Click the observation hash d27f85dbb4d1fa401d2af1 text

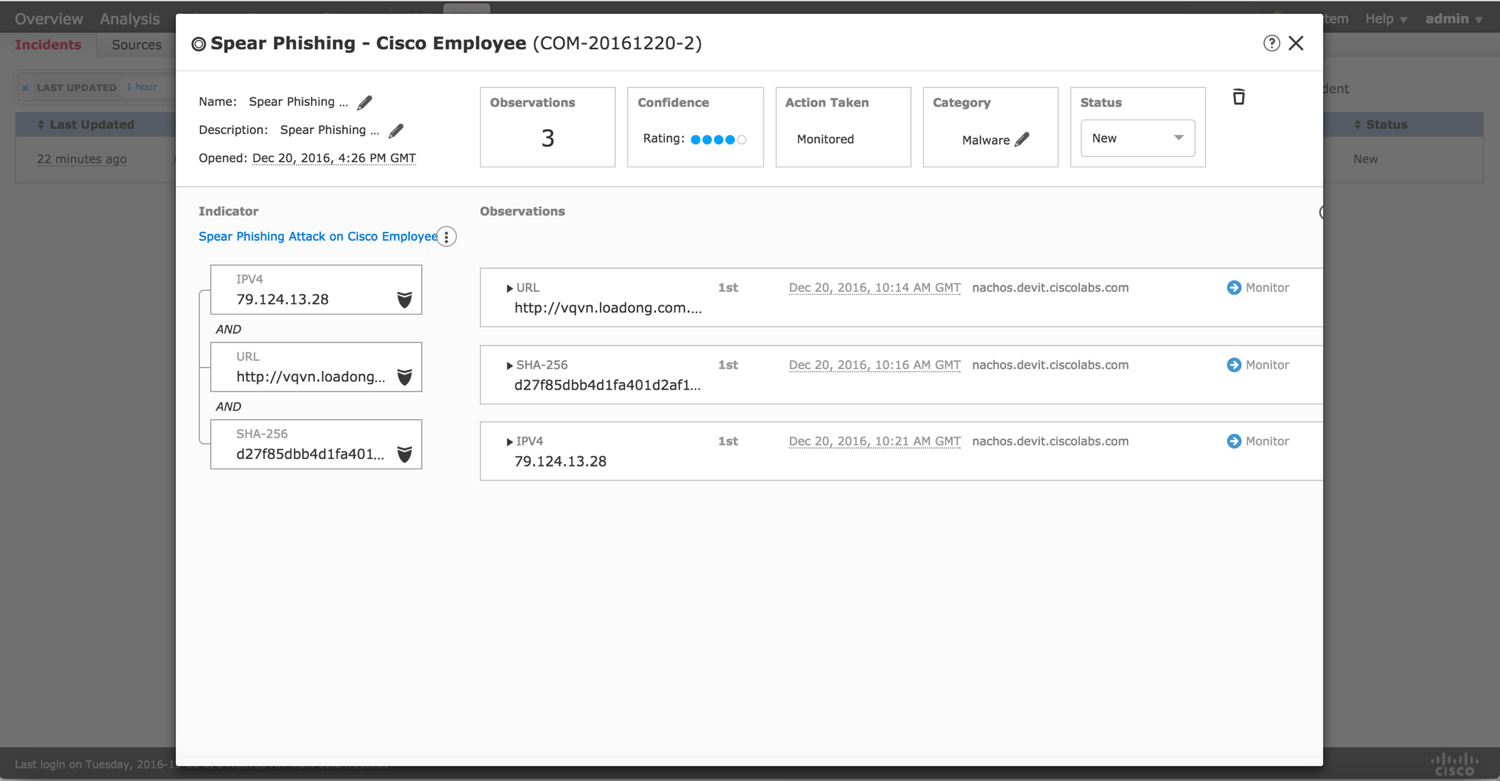[608, 385]
